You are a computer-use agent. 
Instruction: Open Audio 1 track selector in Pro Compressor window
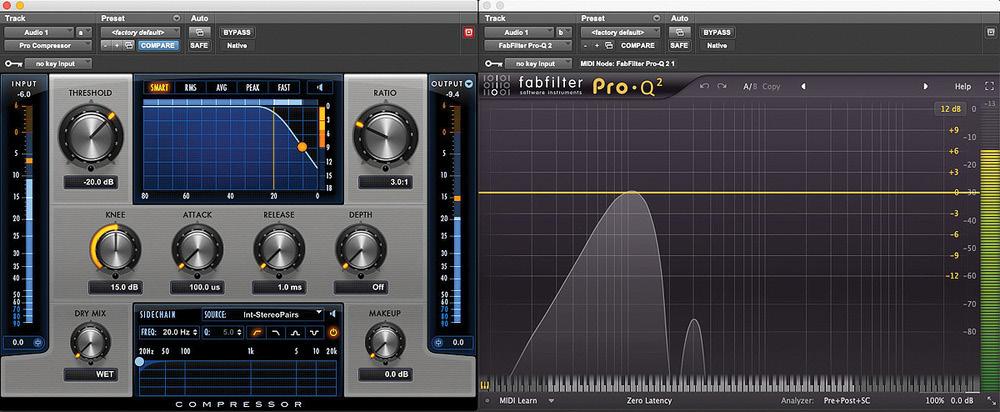click(40, 32)
